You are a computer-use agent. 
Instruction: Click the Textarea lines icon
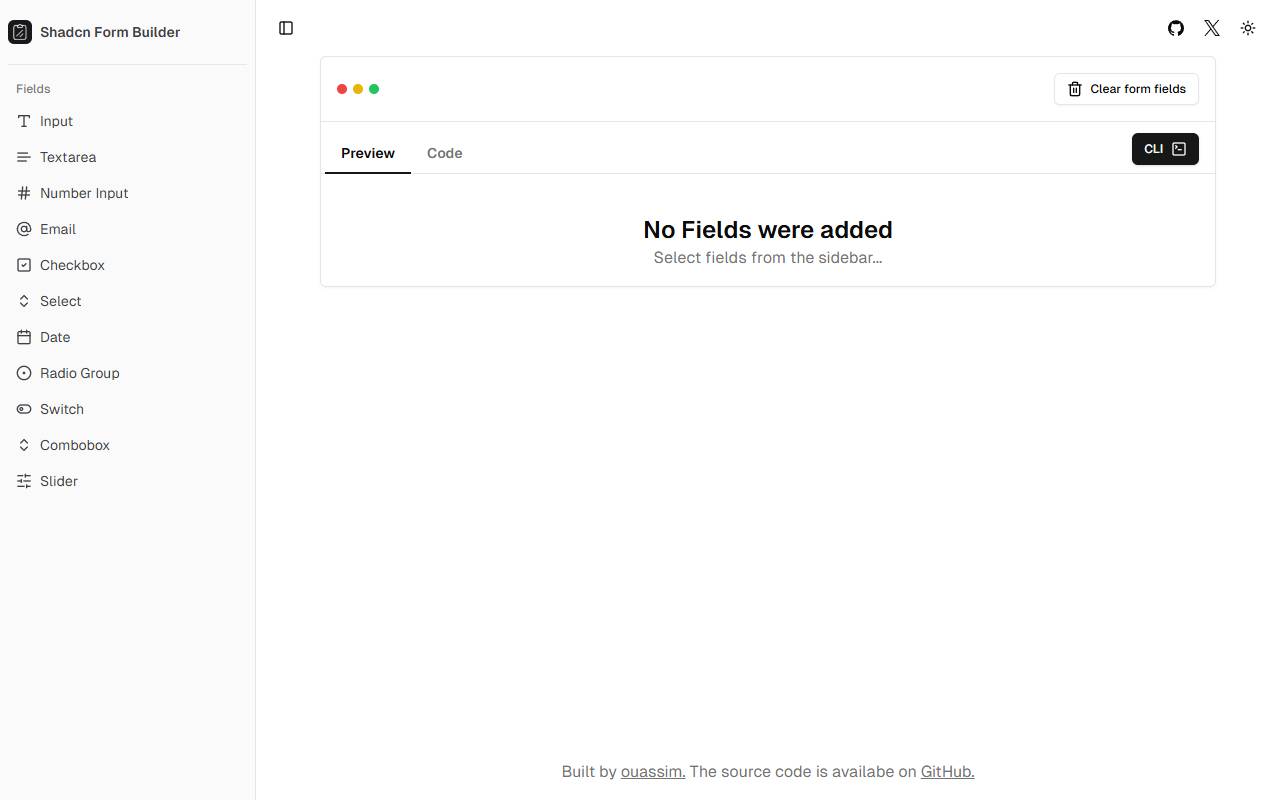(24, 157)
